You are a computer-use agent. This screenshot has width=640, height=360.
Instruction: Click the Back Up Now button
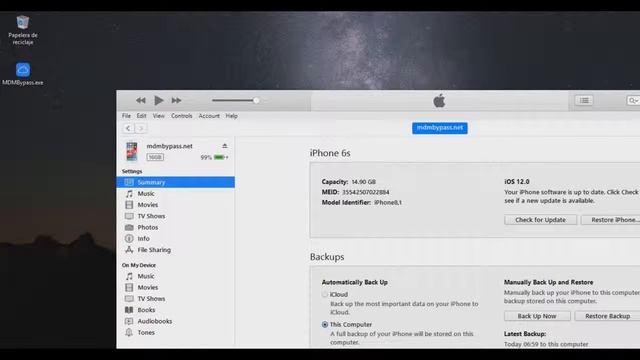point(537,316)
